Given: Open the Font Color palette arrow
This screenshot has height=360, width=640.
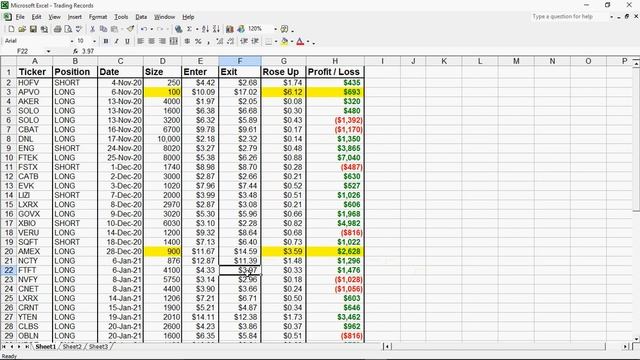Looking at the screenshot, I should (308, 41).
